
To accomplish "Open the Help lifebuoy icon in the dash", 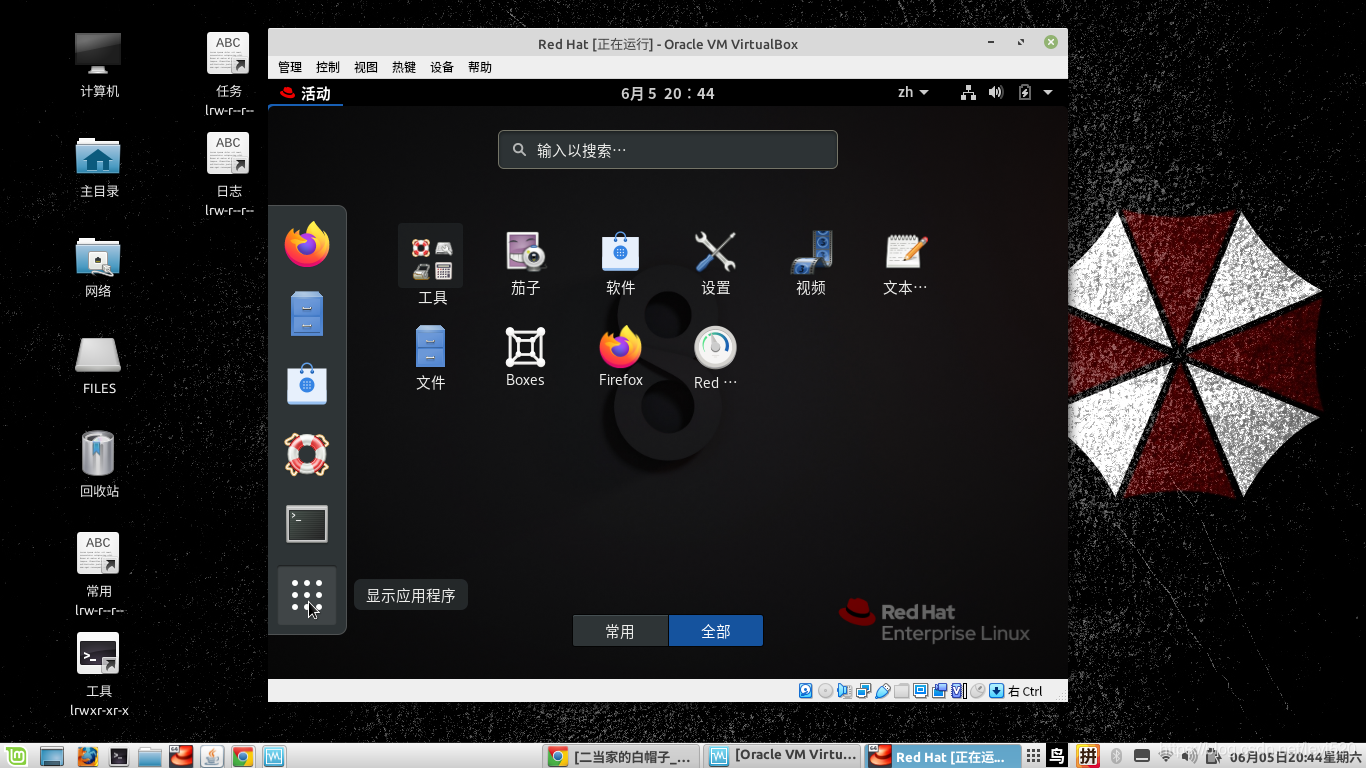I will point(307,454).
